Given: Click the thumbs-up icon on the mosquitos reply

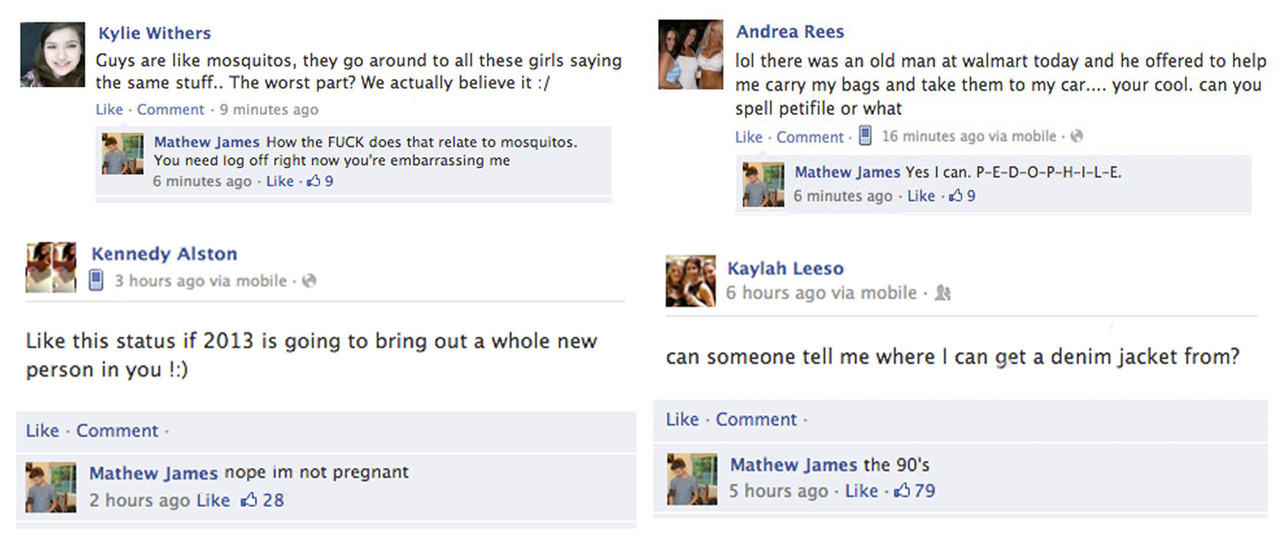Looking at the screenshot, I should point(313,181).
